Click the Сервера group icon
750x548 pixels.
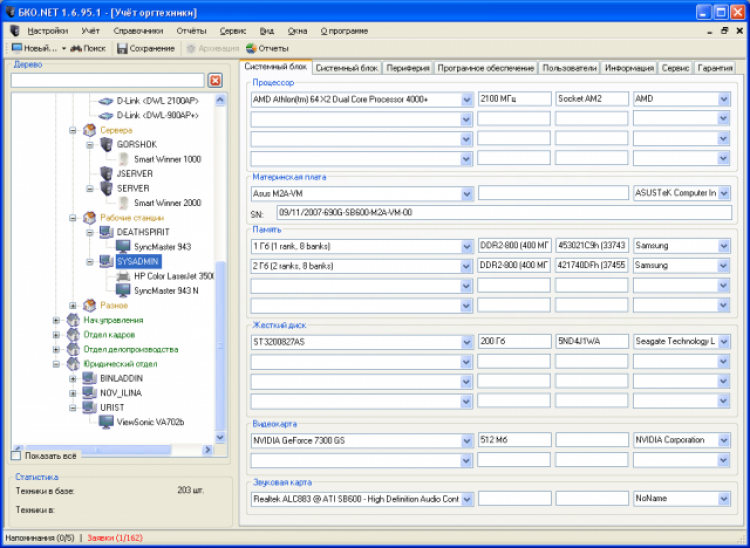(x=89, y=130)
